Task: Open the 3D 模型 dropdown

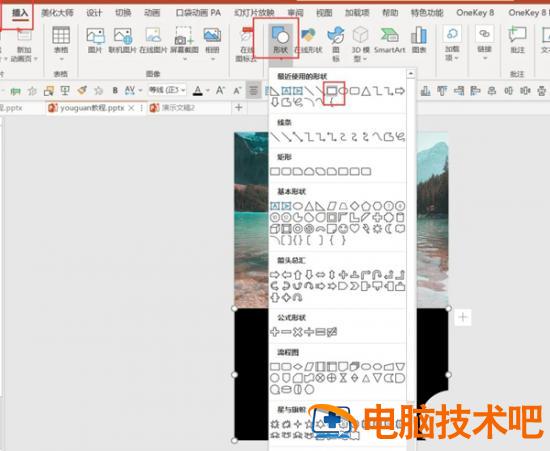Action: 360,43
